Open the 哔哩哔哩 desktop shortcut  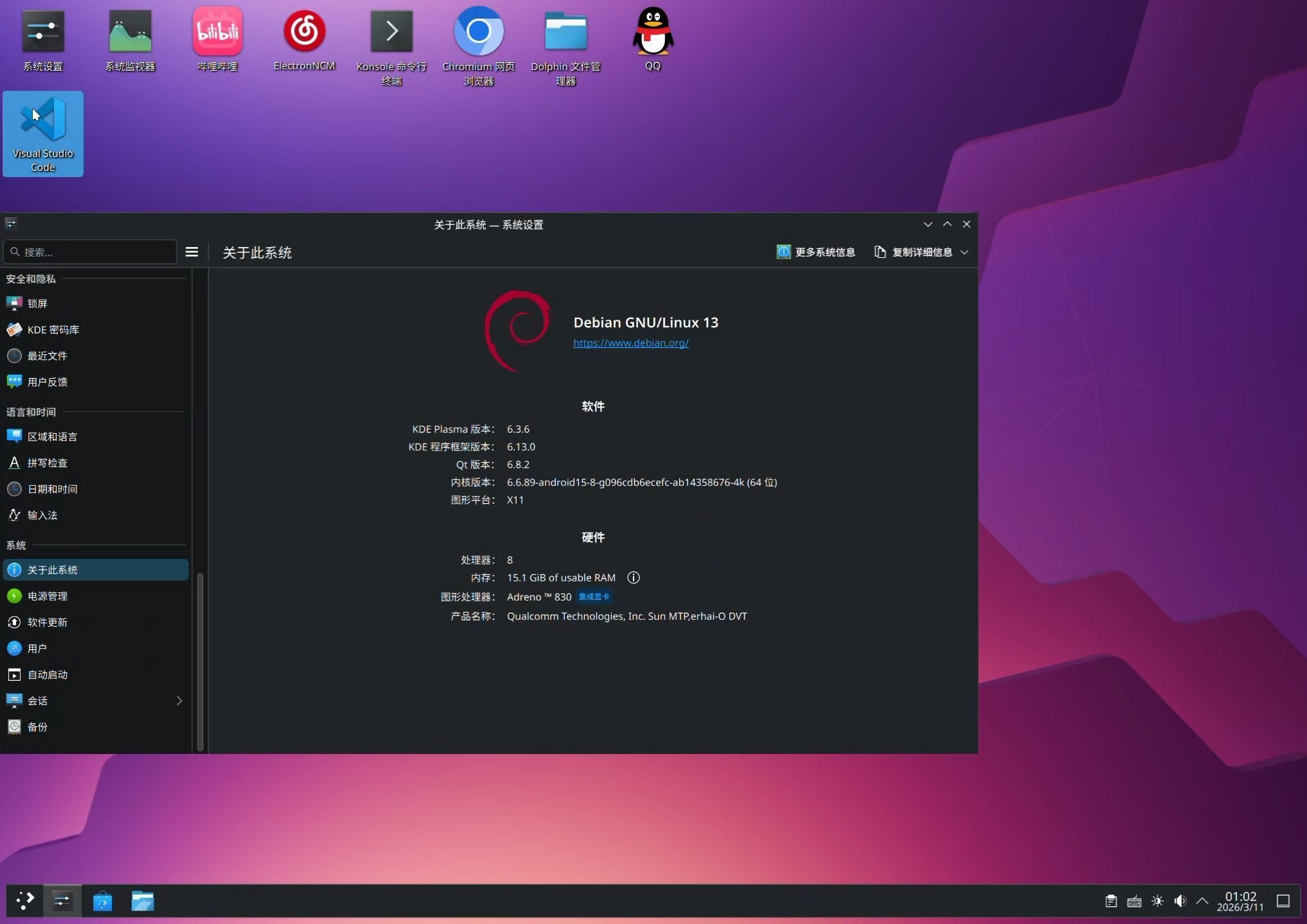coord(218,40)
